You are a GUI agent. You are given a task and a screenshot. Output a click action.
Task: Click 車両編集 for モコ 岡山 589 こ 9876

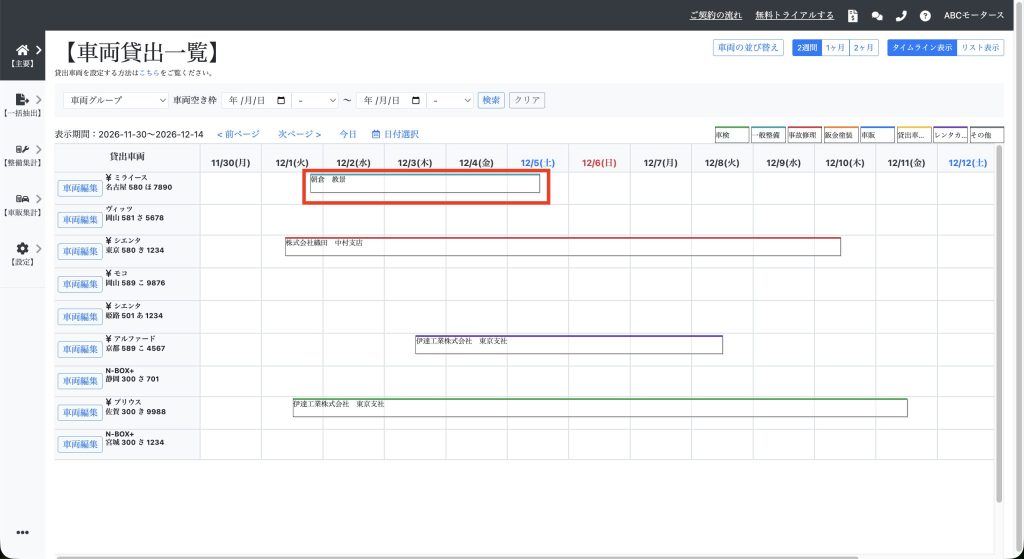click(80, 285)
